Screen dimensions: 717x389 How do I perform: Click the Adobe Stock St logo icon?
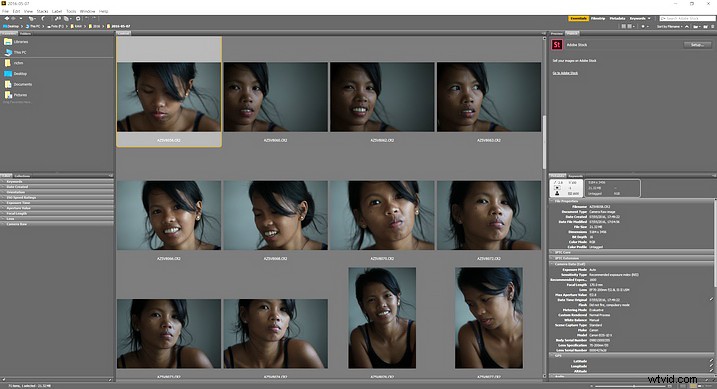(556, 44)
